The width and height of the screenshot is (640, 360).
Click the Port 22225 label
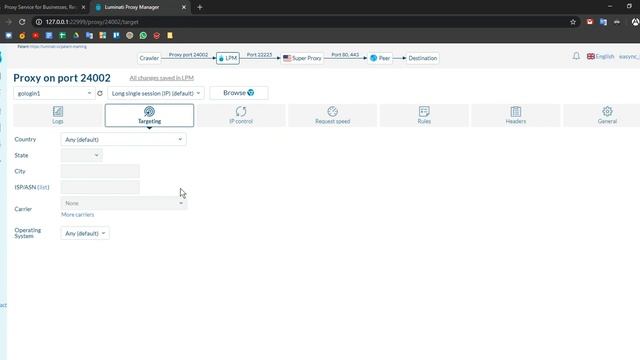pyautogui.click(x=259, y=55)
